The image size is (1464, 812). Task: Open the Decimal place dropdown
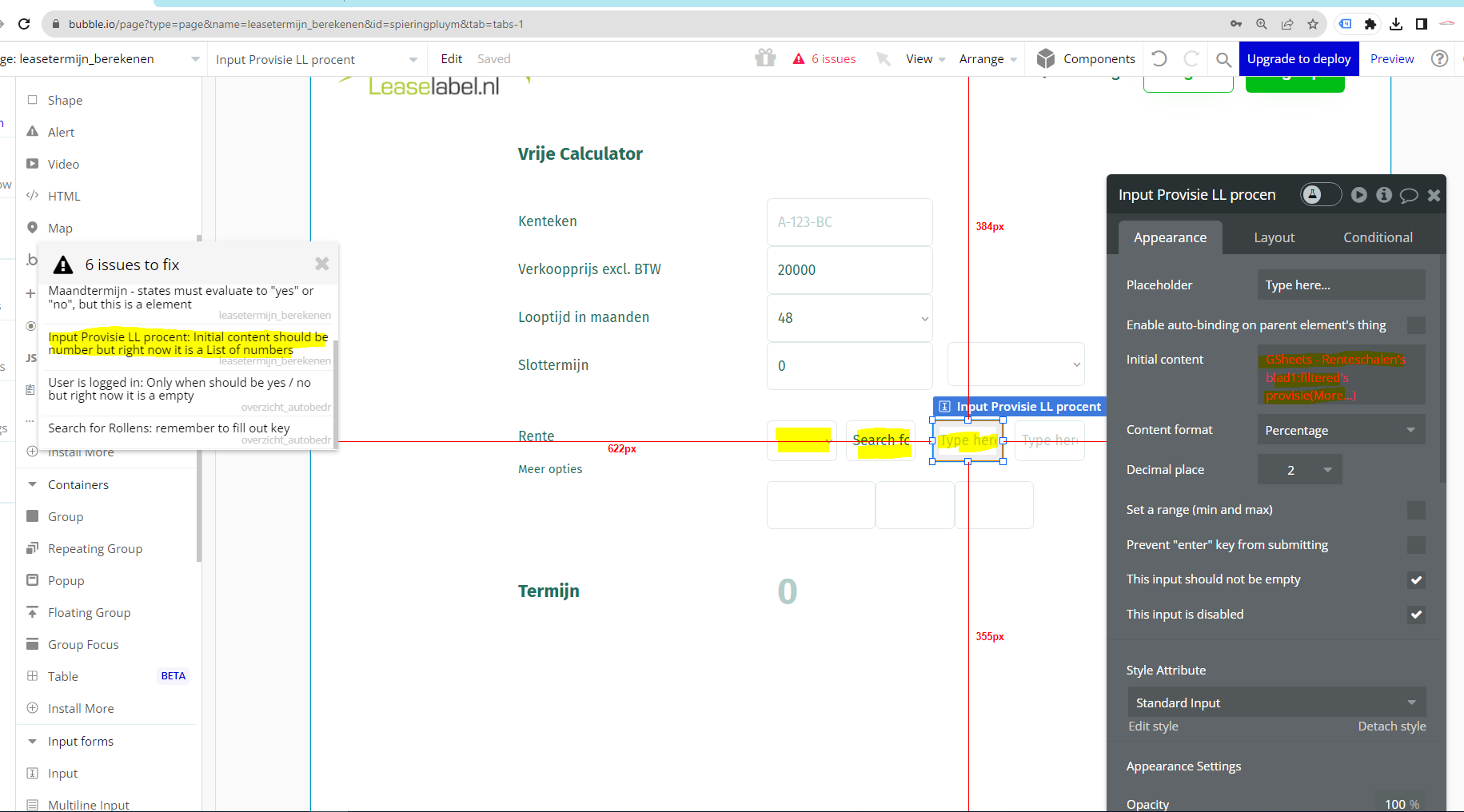coord(1299,470)
